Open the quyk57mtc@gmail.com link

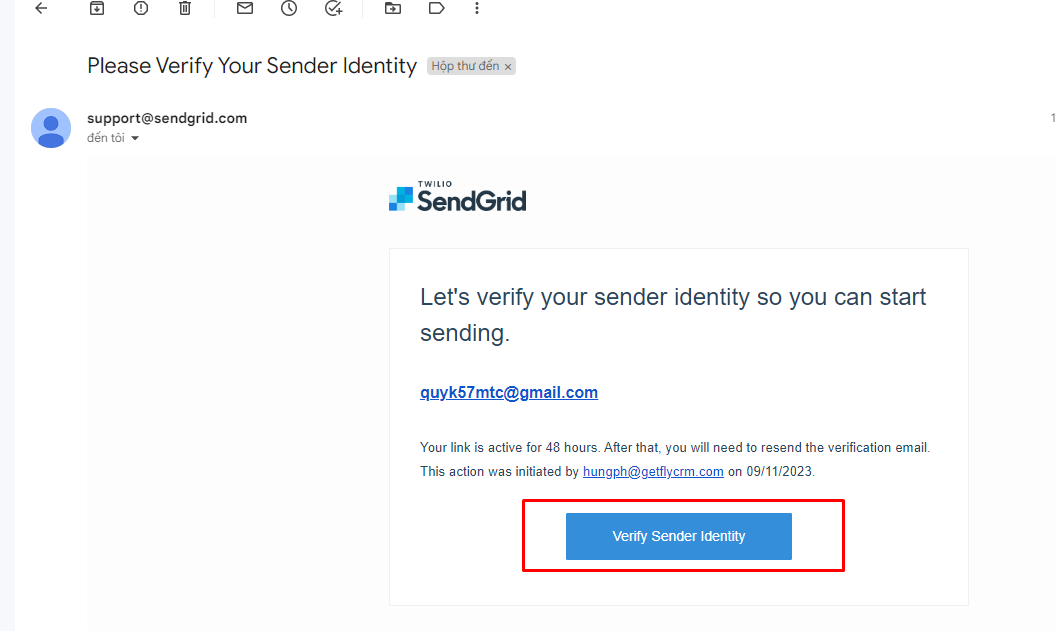(x=509, y=393)
